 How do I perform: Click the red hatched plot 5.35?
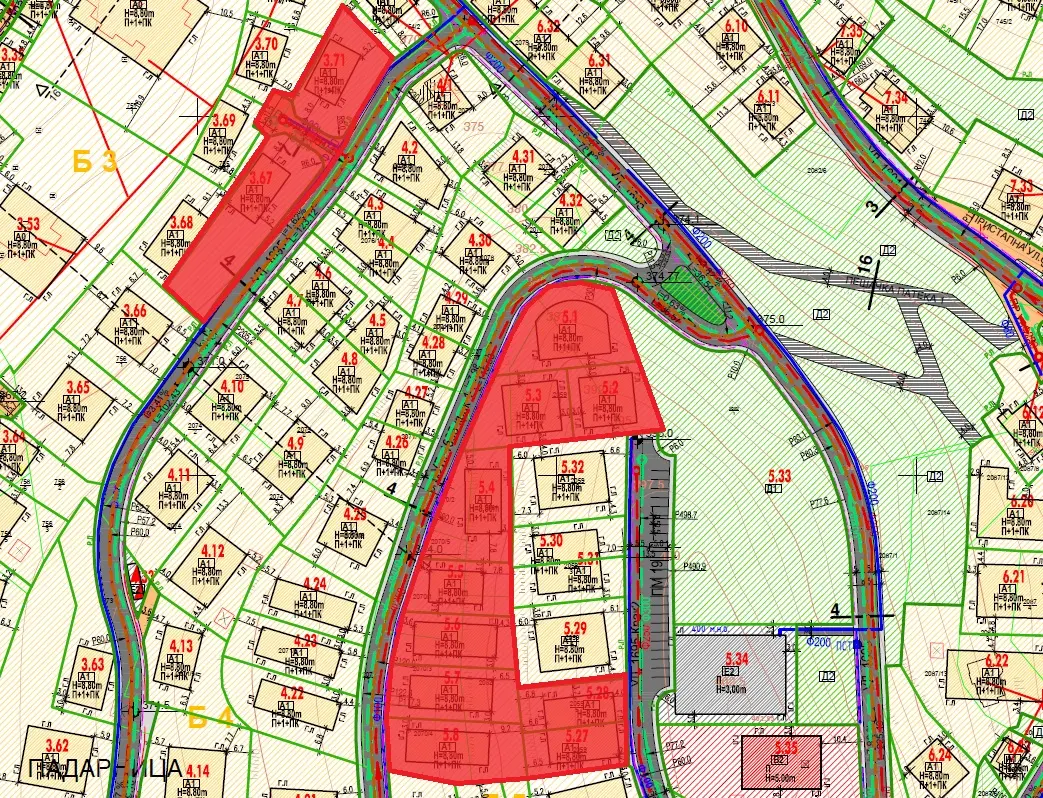coord(781,762)
